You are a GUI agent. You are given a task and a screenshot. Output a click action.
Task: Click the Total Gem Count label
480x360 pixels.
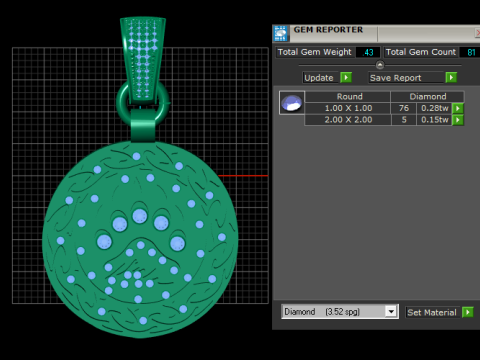tap(421, 52)
